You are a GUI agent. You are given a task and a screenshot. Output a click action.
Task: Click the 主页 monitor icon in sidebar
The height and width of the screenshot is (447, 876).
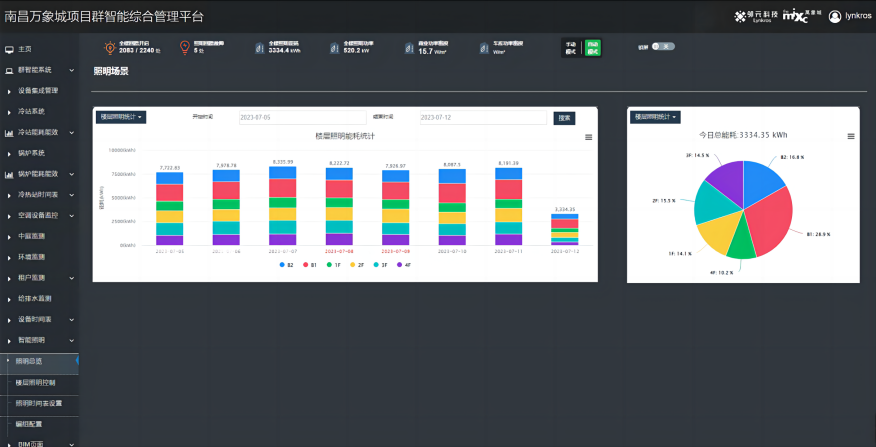[x=10, y=49]
